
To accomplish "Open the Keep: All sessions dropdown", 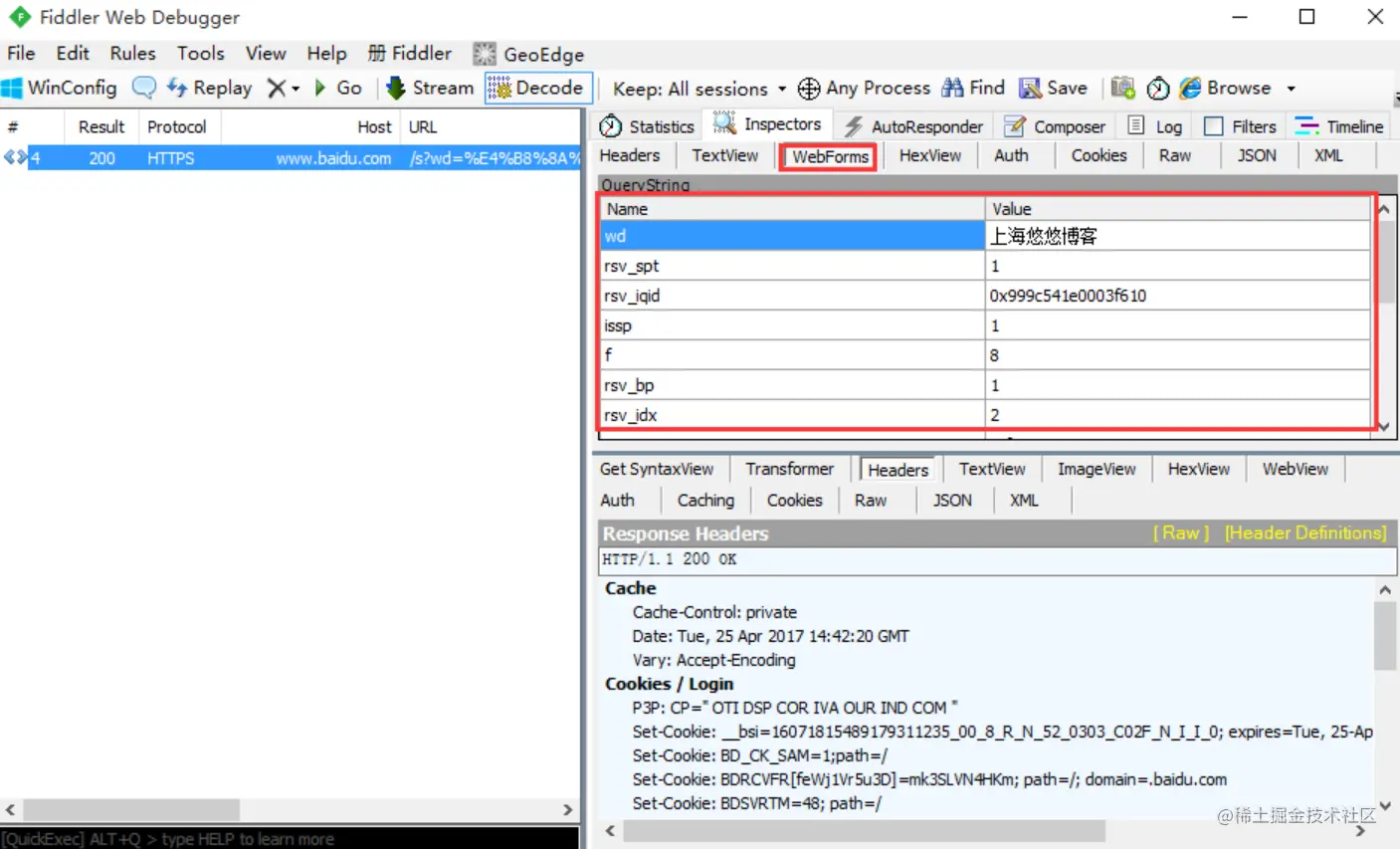I will 700,89.
